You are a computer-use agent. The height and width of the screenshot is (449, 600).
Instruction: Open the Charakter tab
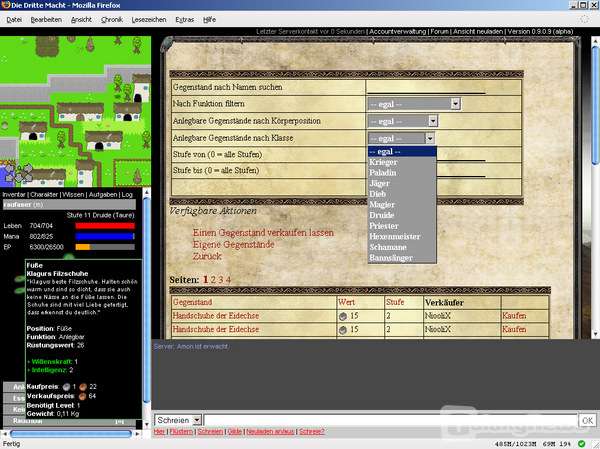pos(44,194)
